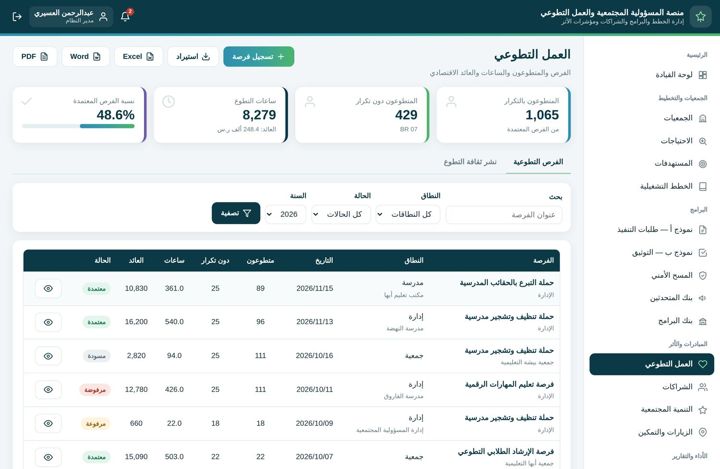Click فرصة تعليم المهارات الرقمية title
This screenshot has width=720, height=469.
point(509,384)
